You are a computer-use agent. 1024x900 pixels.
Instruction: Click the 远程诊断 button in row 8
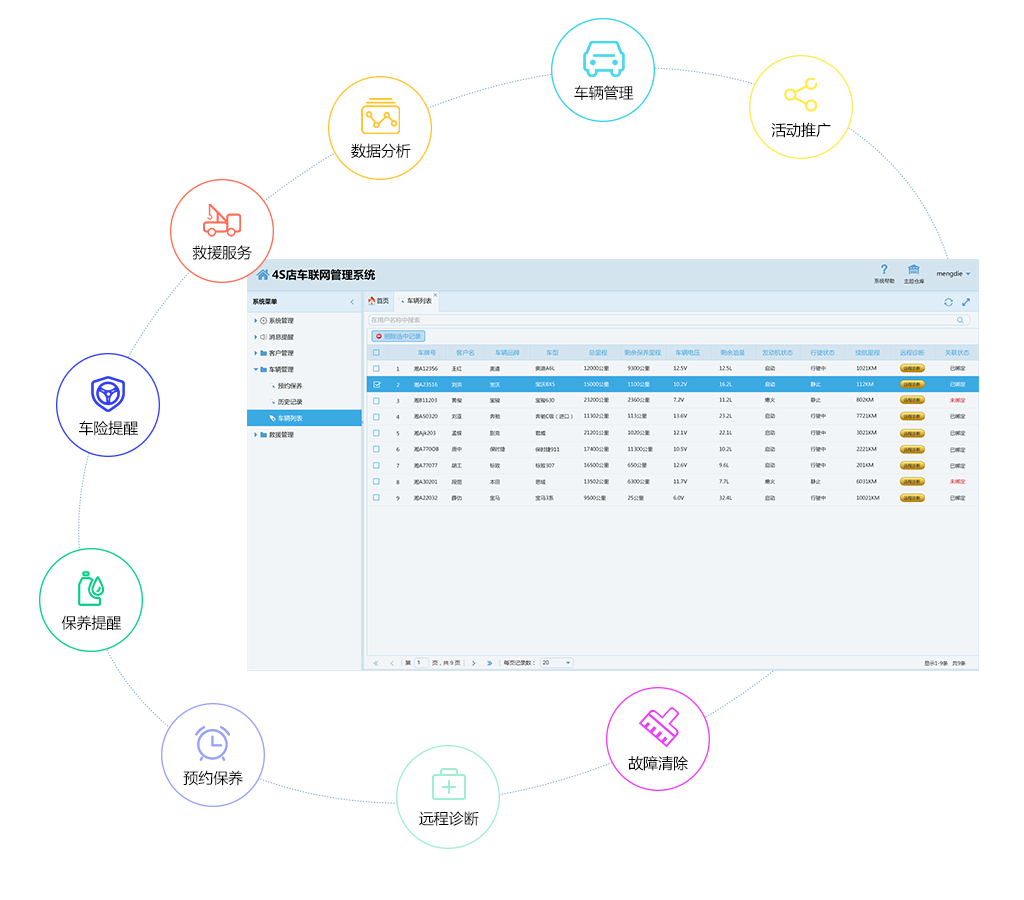click(912, 481)
